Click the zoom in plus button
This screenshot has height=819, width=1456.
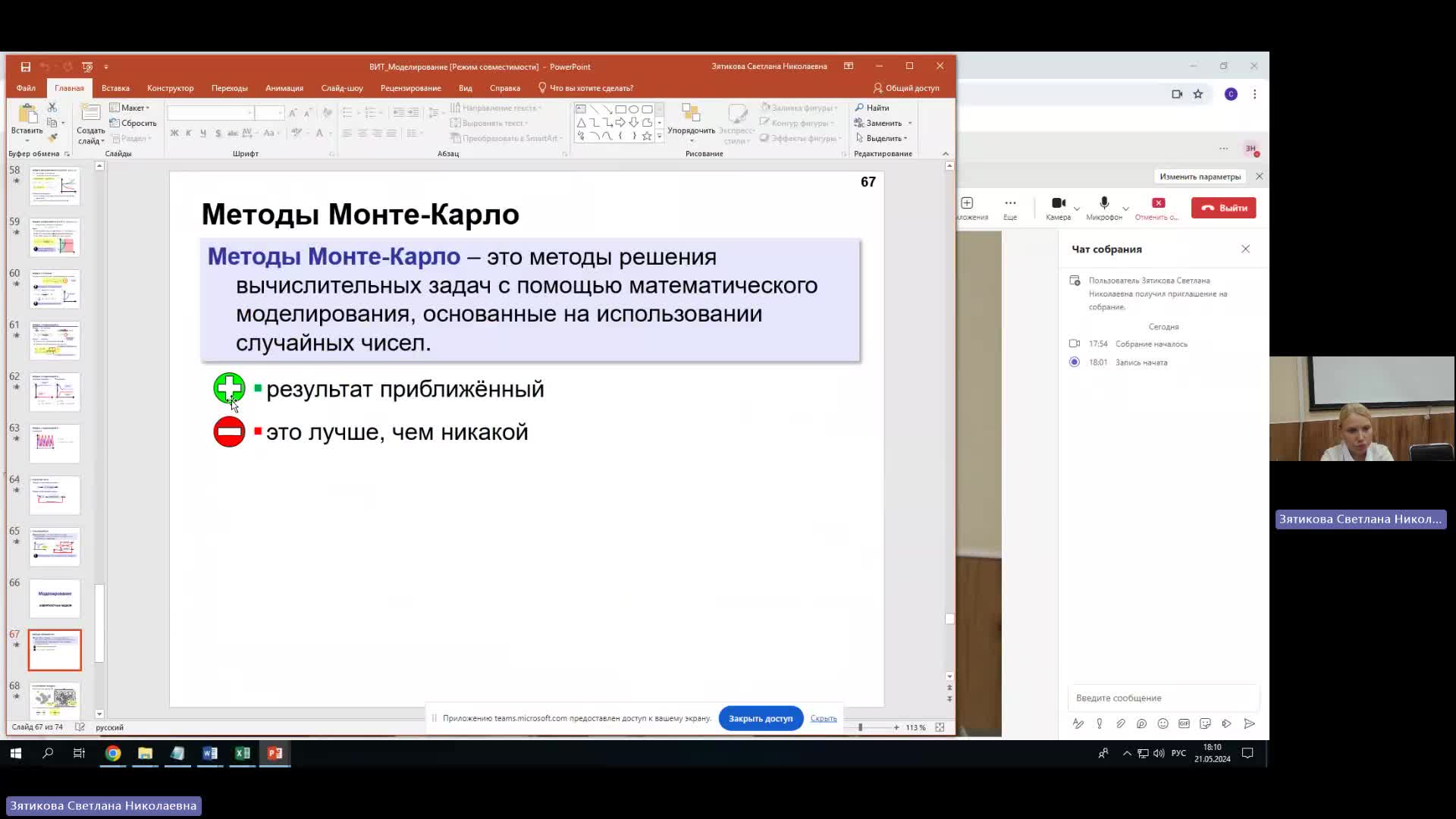pos(896,727)
